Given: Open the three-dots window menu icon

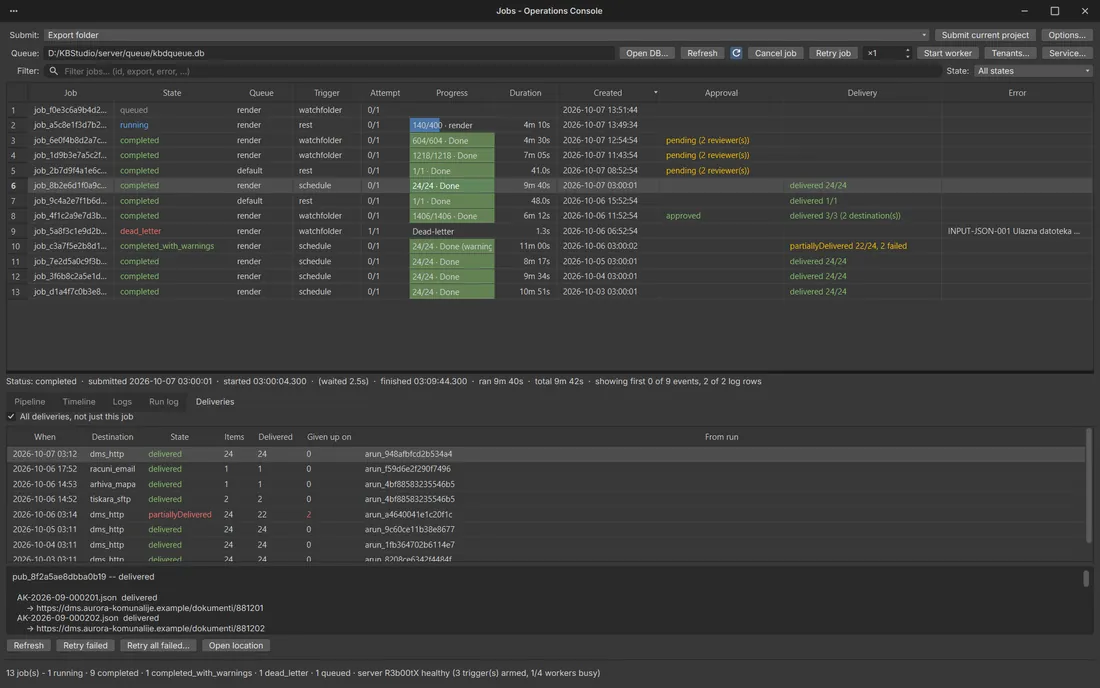Looking at the screenshot, I should (x=13, y=11).
